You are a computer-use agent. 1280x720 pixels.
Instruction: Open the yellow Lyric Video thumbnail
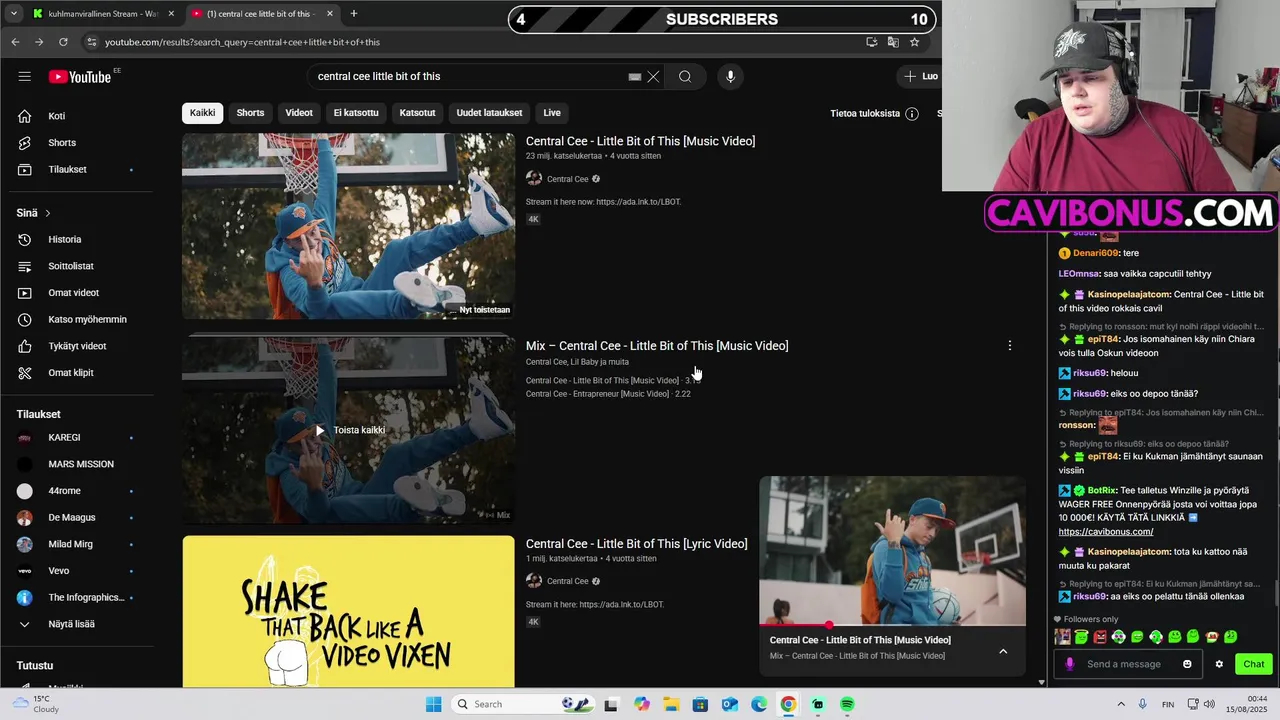[x=348, y=612]
